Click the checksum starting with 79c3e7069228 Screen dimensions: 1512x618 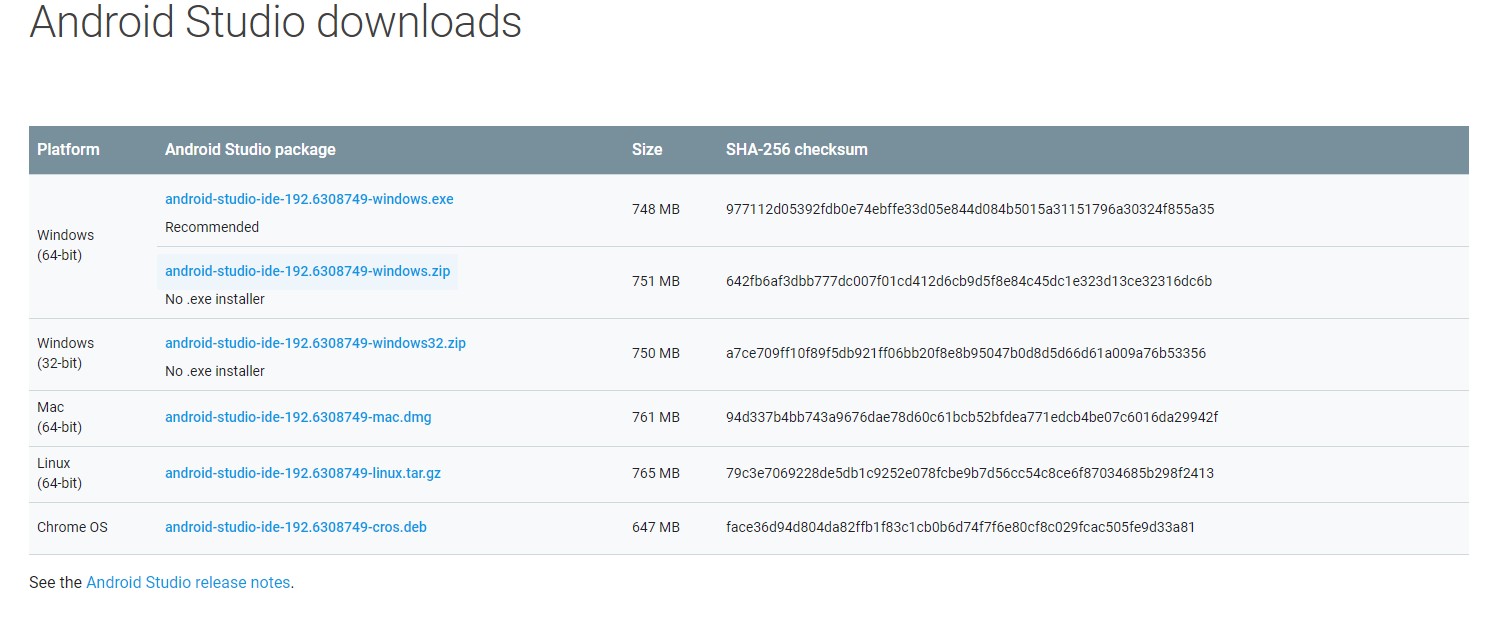[970, 473]
